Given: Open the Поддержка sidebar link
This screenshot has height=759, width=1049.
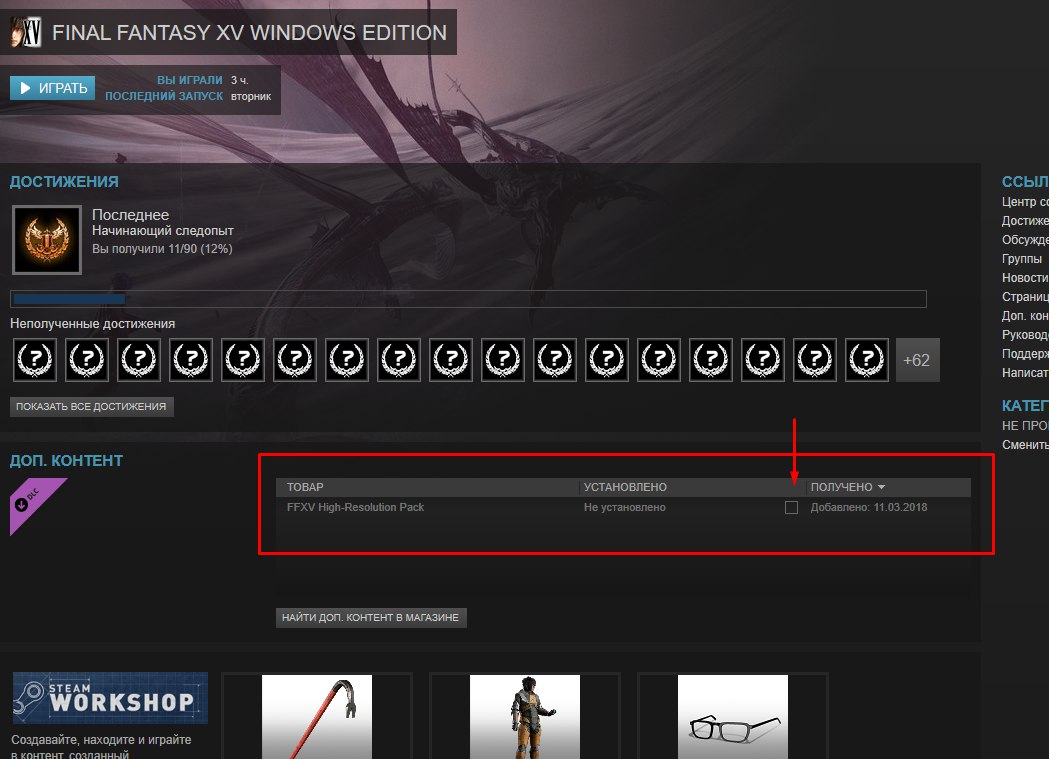Looking at the screenshot, I should pos(1025,354).
